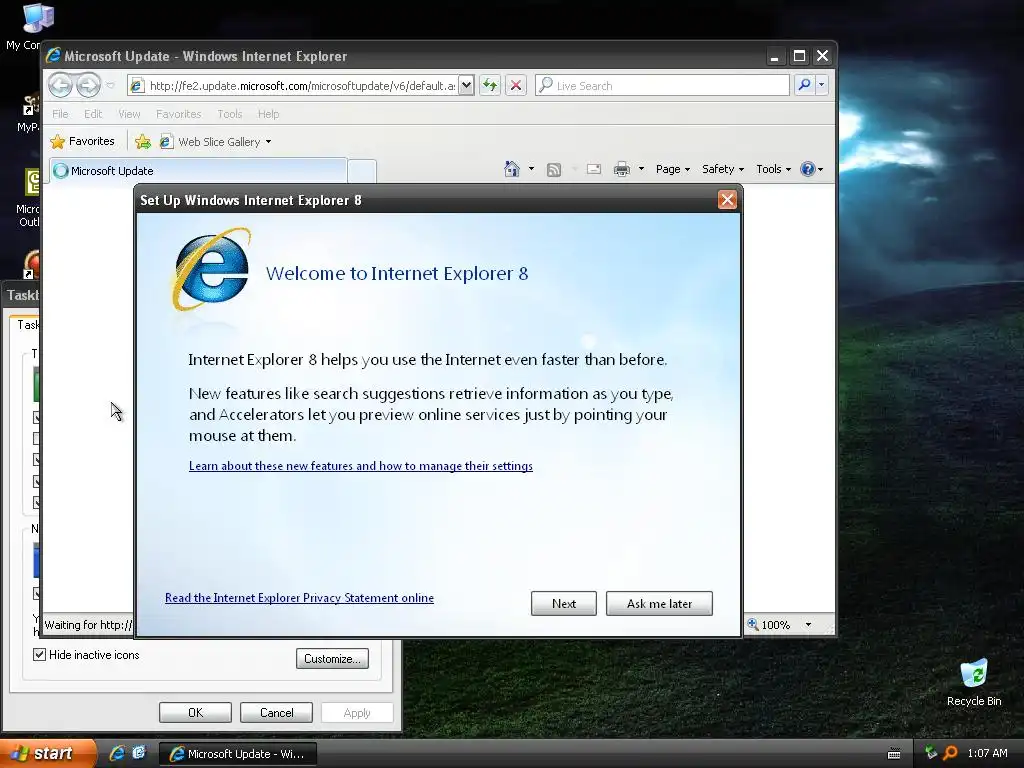Open the Recycle Bin desktop icon
Viewport: 1024px width, 768px height.
coord(974,683)
